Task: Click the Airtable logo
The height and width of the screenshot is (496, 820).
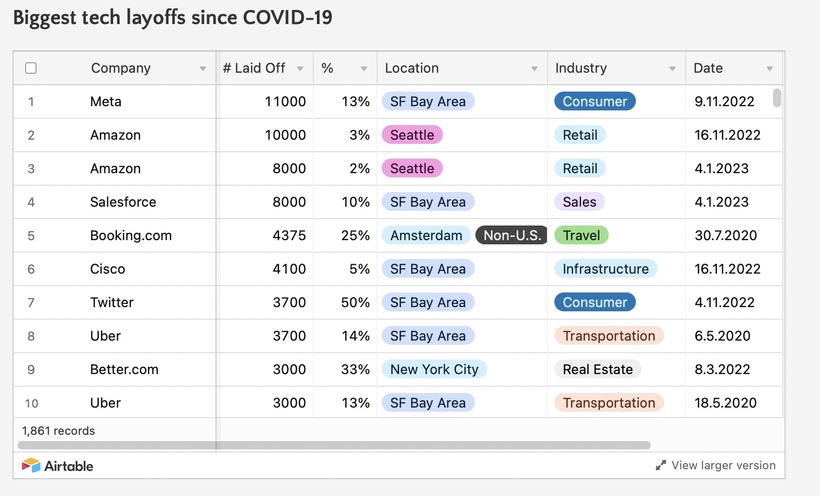Action: click(58, 466)
